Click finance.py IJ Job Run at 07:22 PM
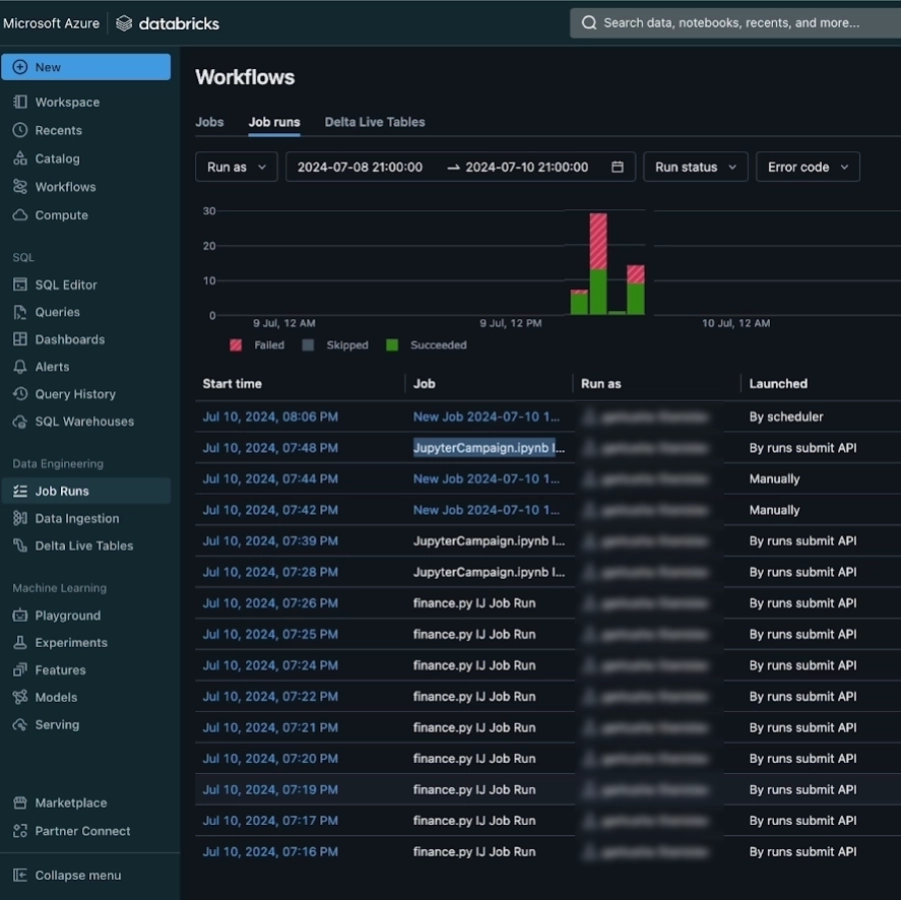The width and height of the screenshot is (901, 900). coord(474,696)
